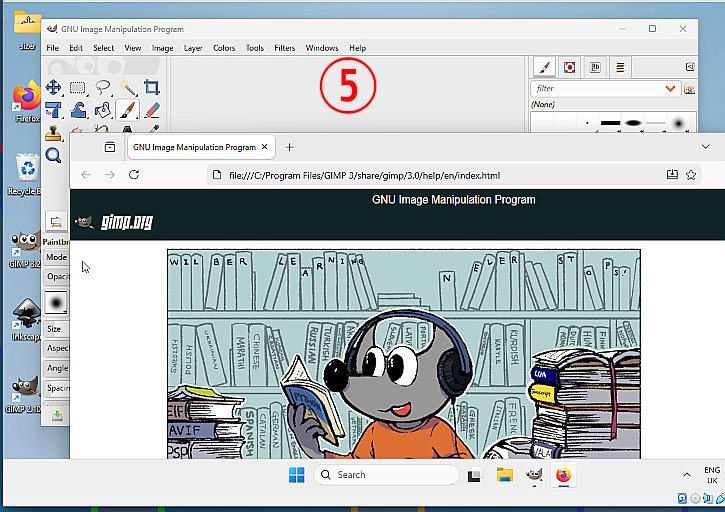Select the Rectangle Select tool
The image size is (725, 512).
click(x=78, y=87)
